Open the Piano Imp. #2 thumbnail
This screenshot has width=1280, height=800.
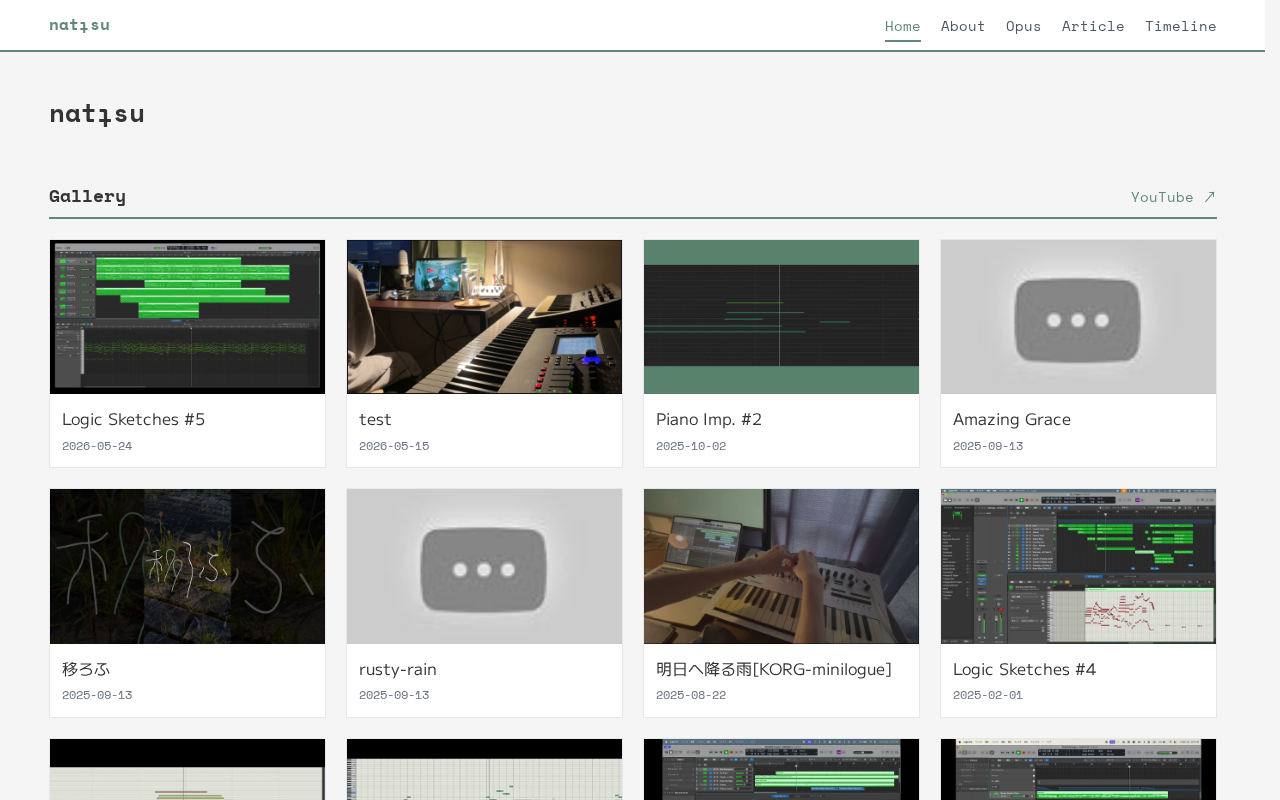tap(781, 317)
